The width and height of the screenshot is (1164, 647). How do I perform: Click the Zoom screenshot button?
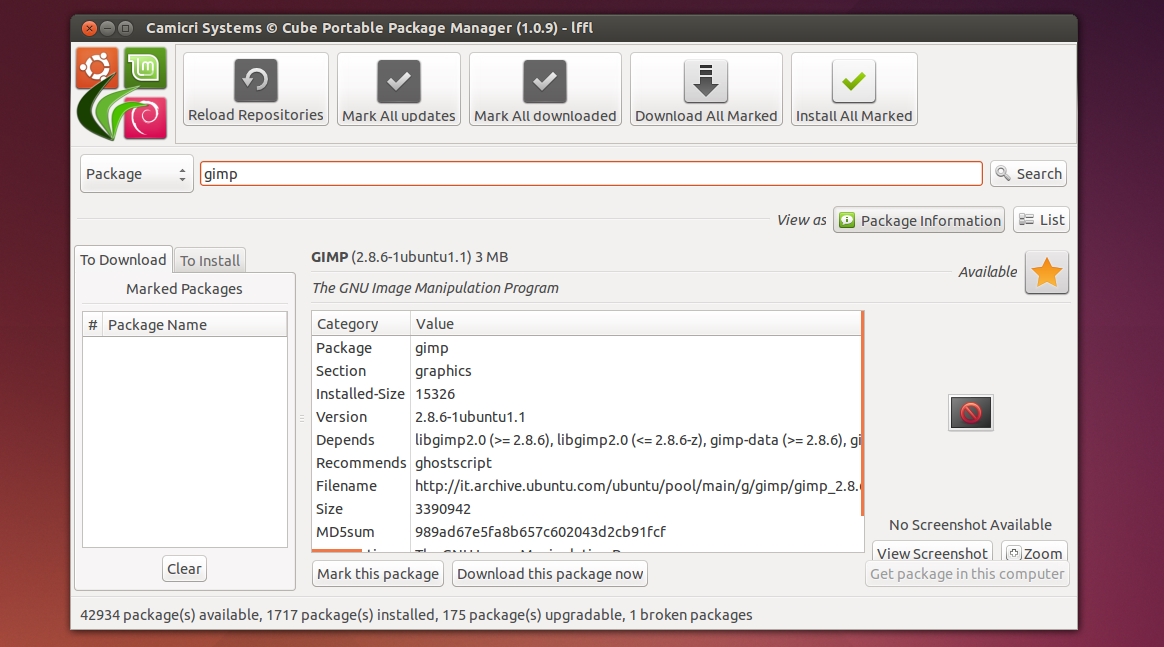tap(1035, 552)
